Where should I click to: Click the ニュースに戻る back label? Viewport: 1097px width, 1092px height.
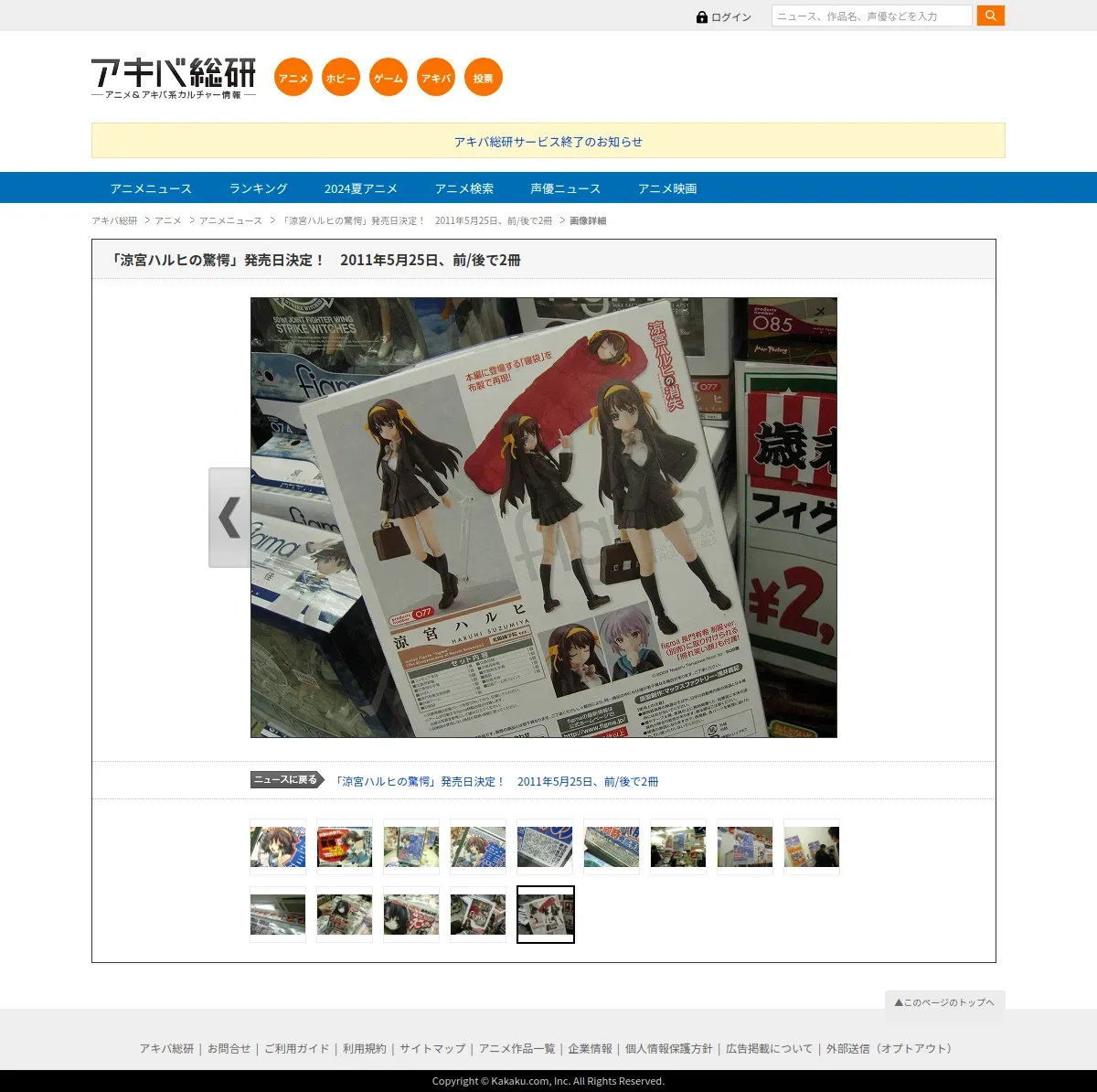(287, 780)
